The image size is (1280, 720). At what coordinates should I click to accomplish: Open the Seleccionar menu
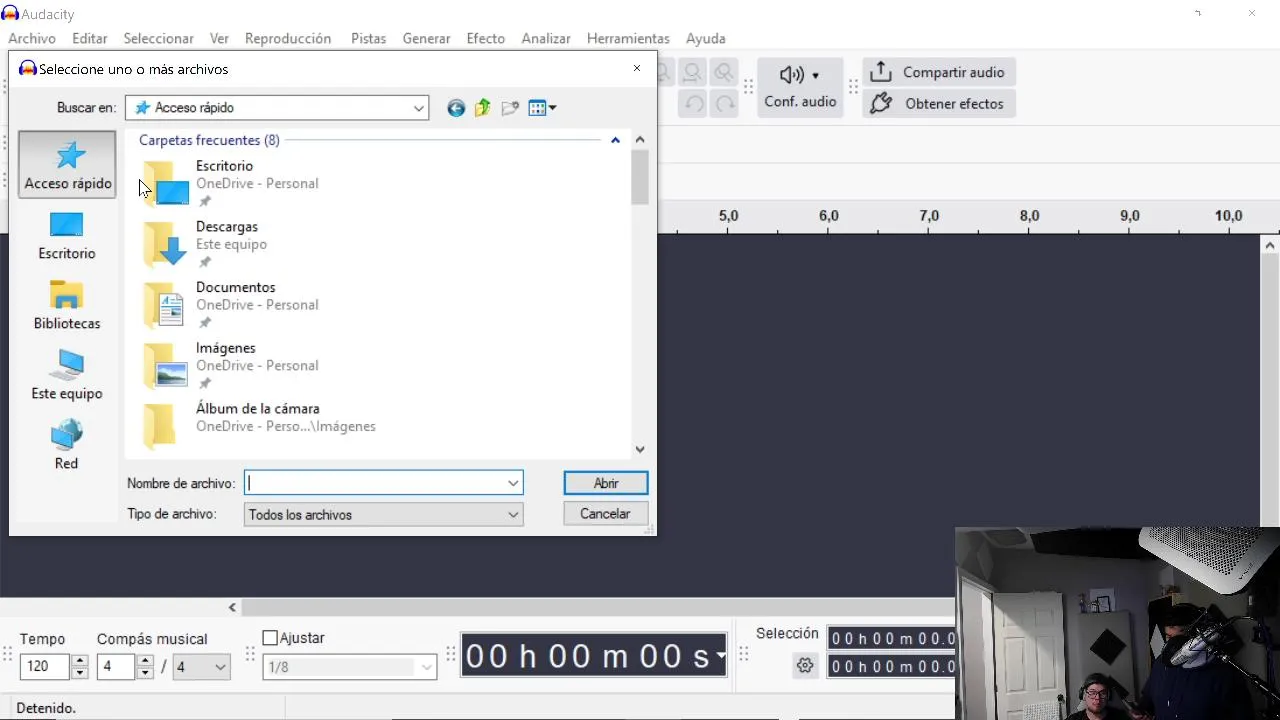pyautogui.click(x=158, y=38)
